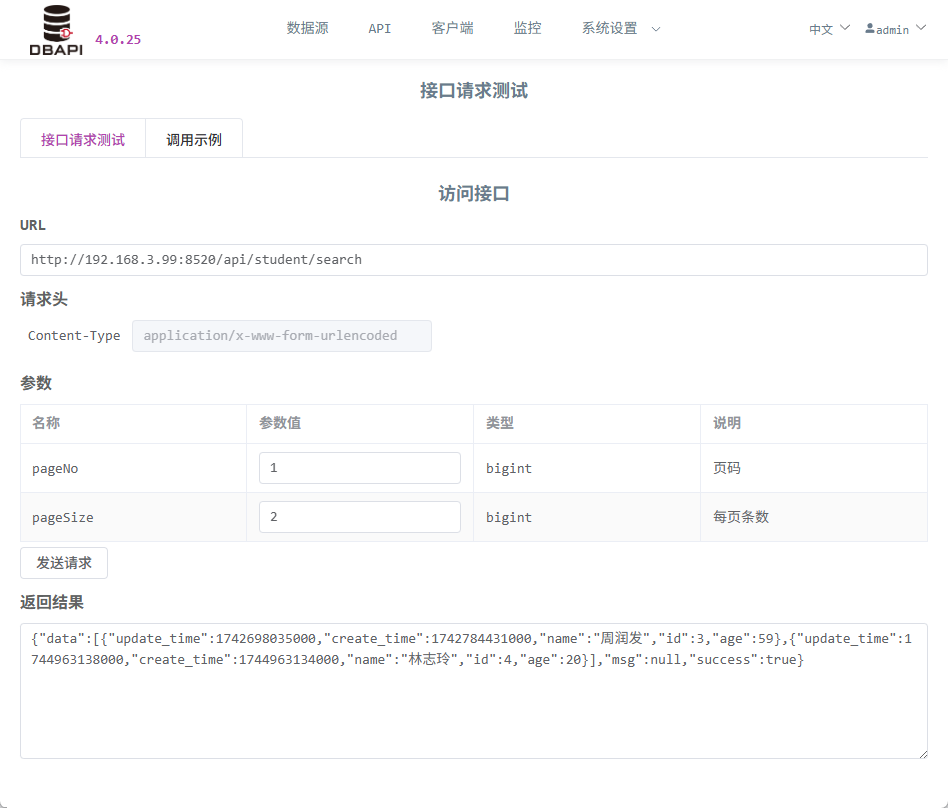Click the Content-Type disabled field
This screenshot has height=808, width=948.
click(x=282, y=336)
